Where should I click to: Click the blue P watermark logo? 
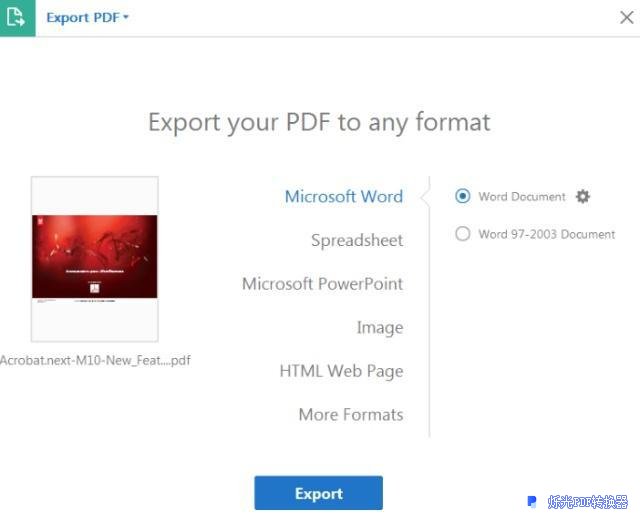(x=532, y=501)
